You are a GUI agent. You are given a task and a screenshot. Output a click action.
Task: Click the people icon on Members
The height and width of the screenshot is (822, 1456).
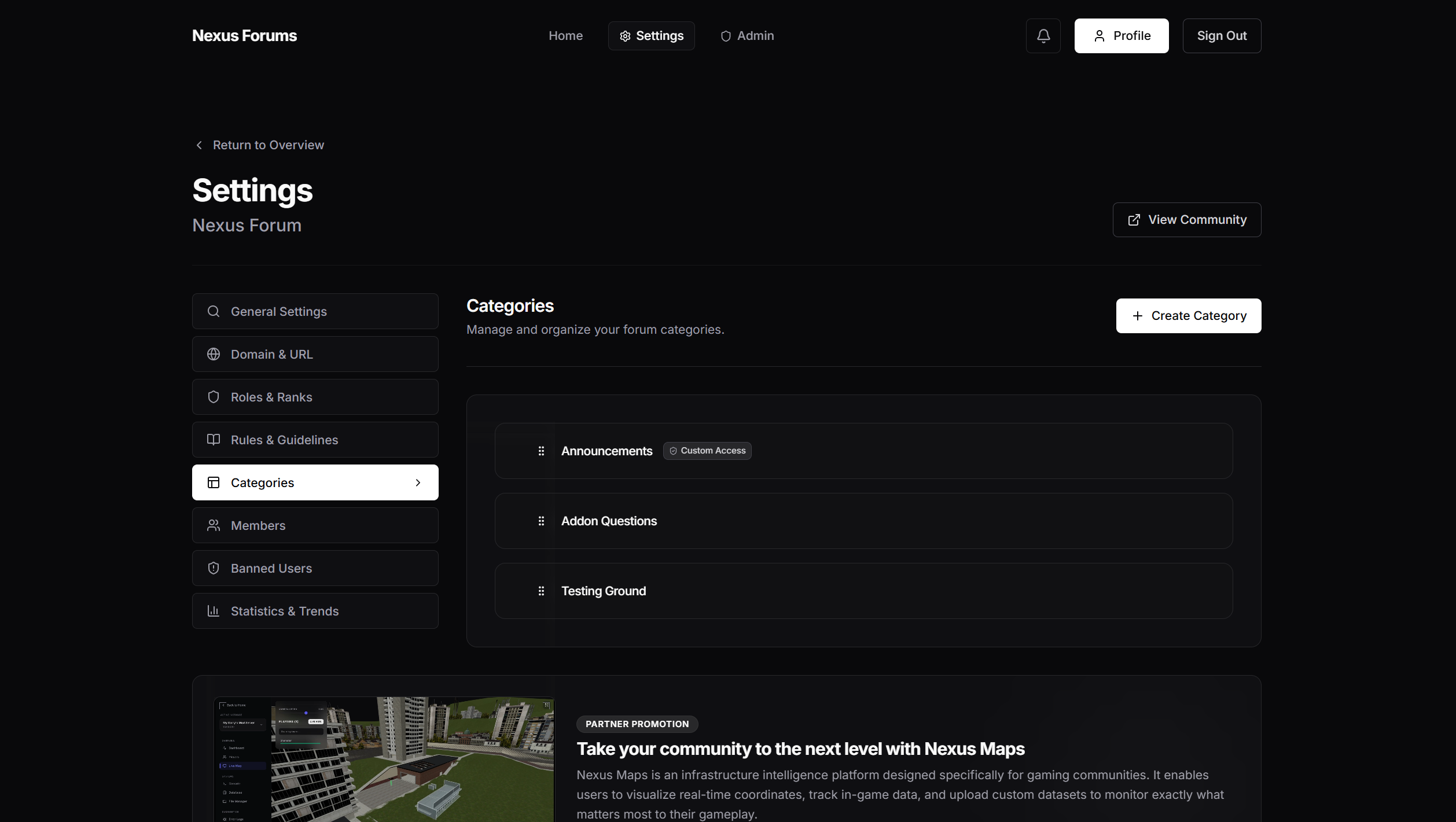(214, 525)
